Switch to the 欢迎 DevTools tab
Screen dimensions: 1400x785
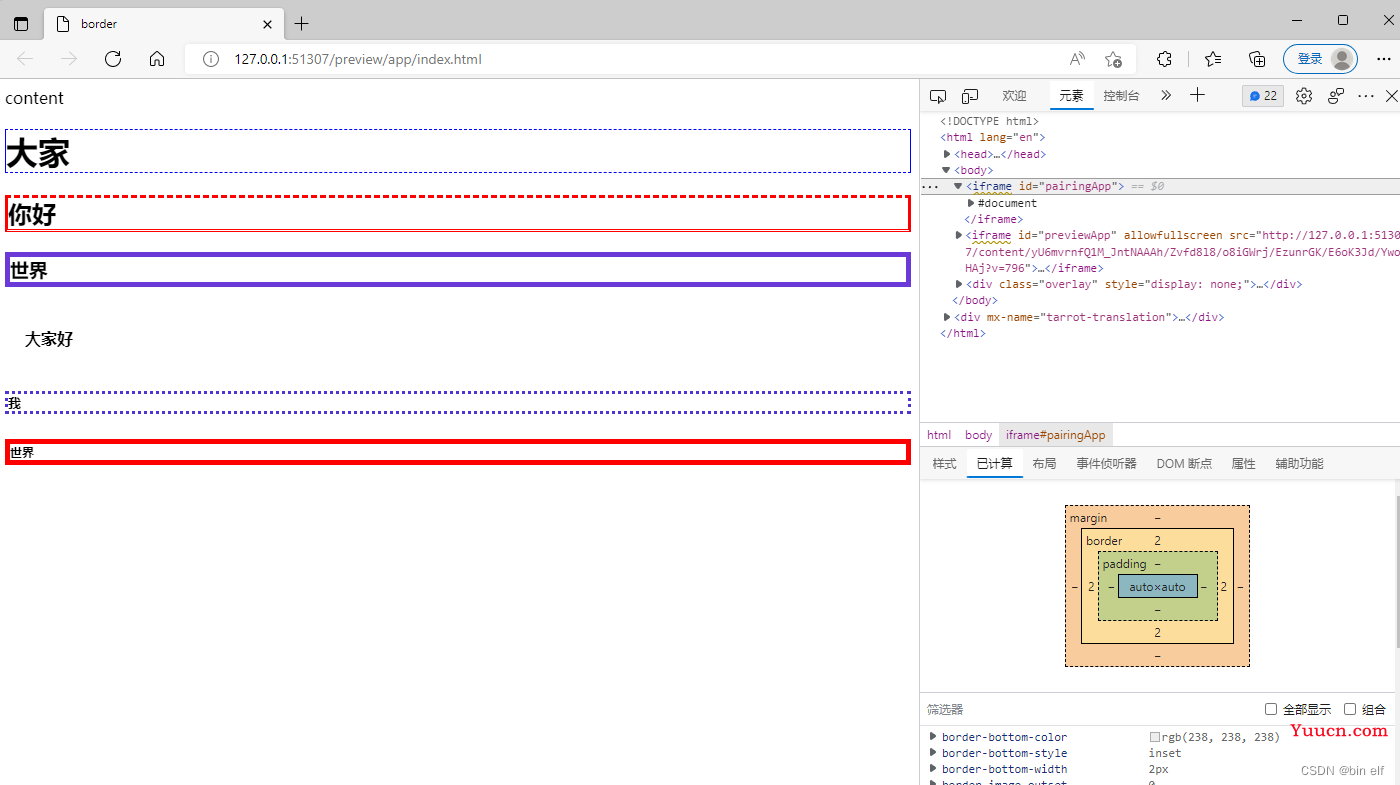(1014, 96)
